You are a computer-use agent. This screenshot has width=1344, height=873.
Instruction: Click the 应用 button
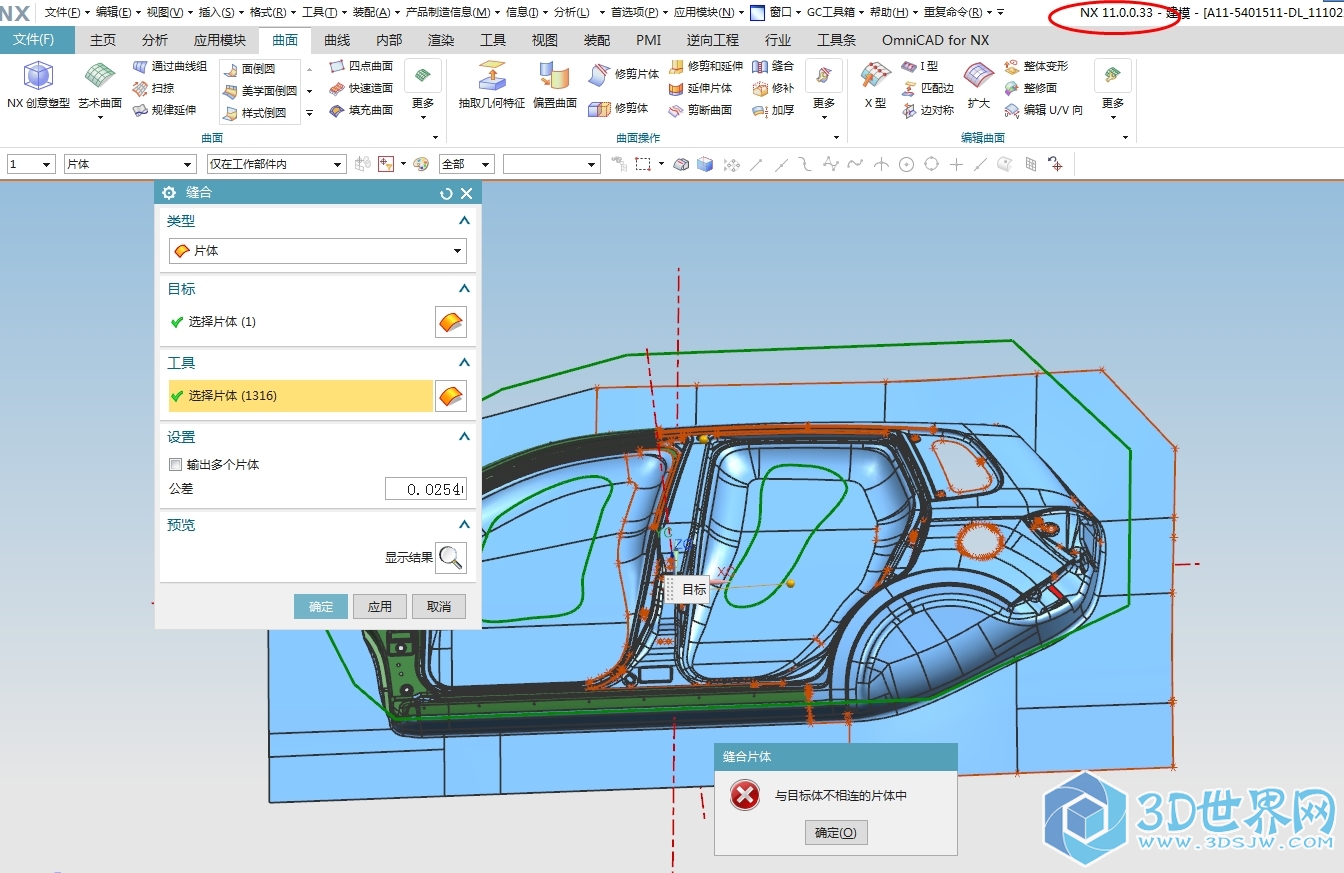click(x=380, y=606)
